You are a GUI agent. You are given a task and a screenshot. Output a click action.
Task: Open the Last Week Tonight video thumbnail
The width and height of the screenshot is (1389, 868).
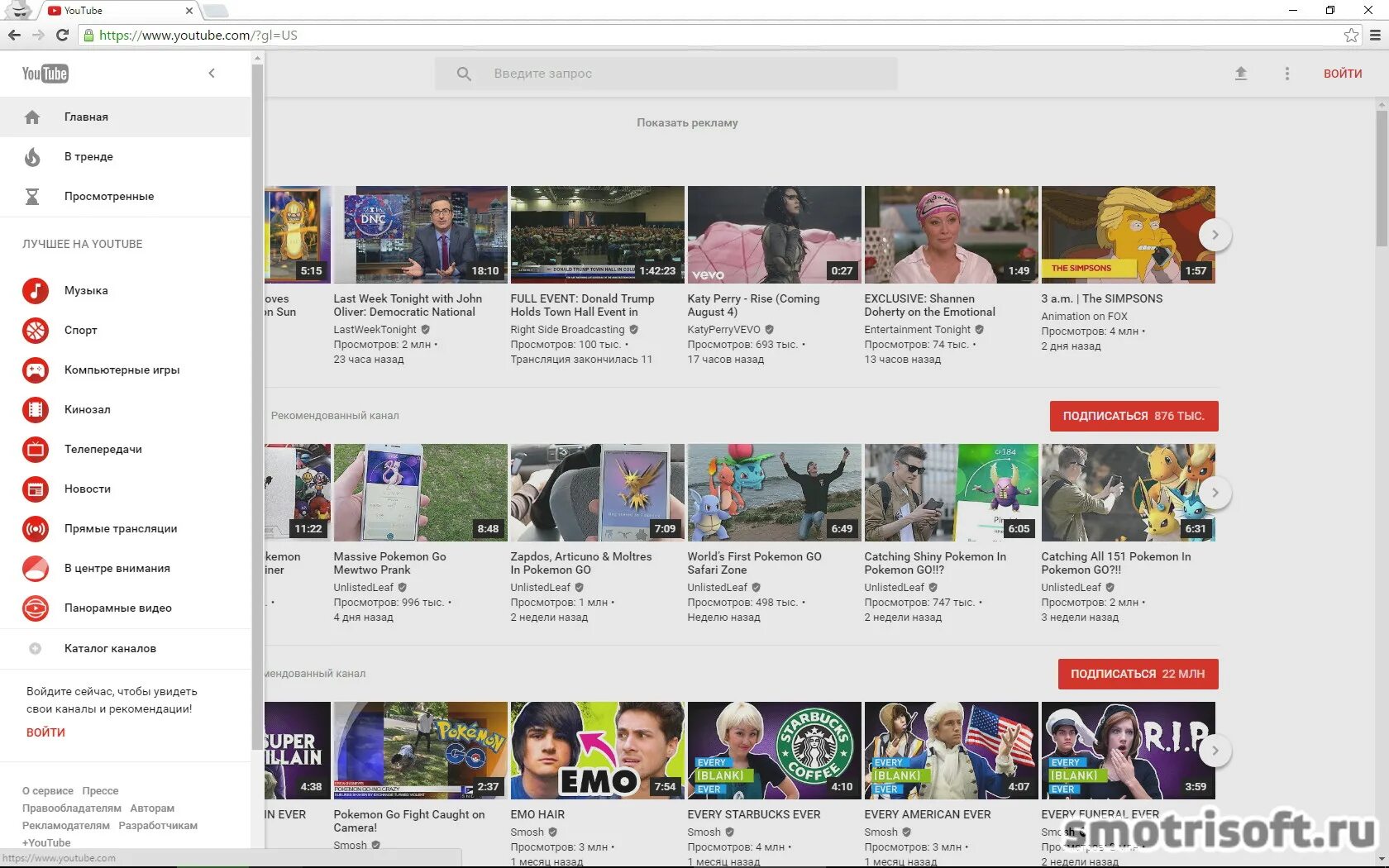[421, 235]
